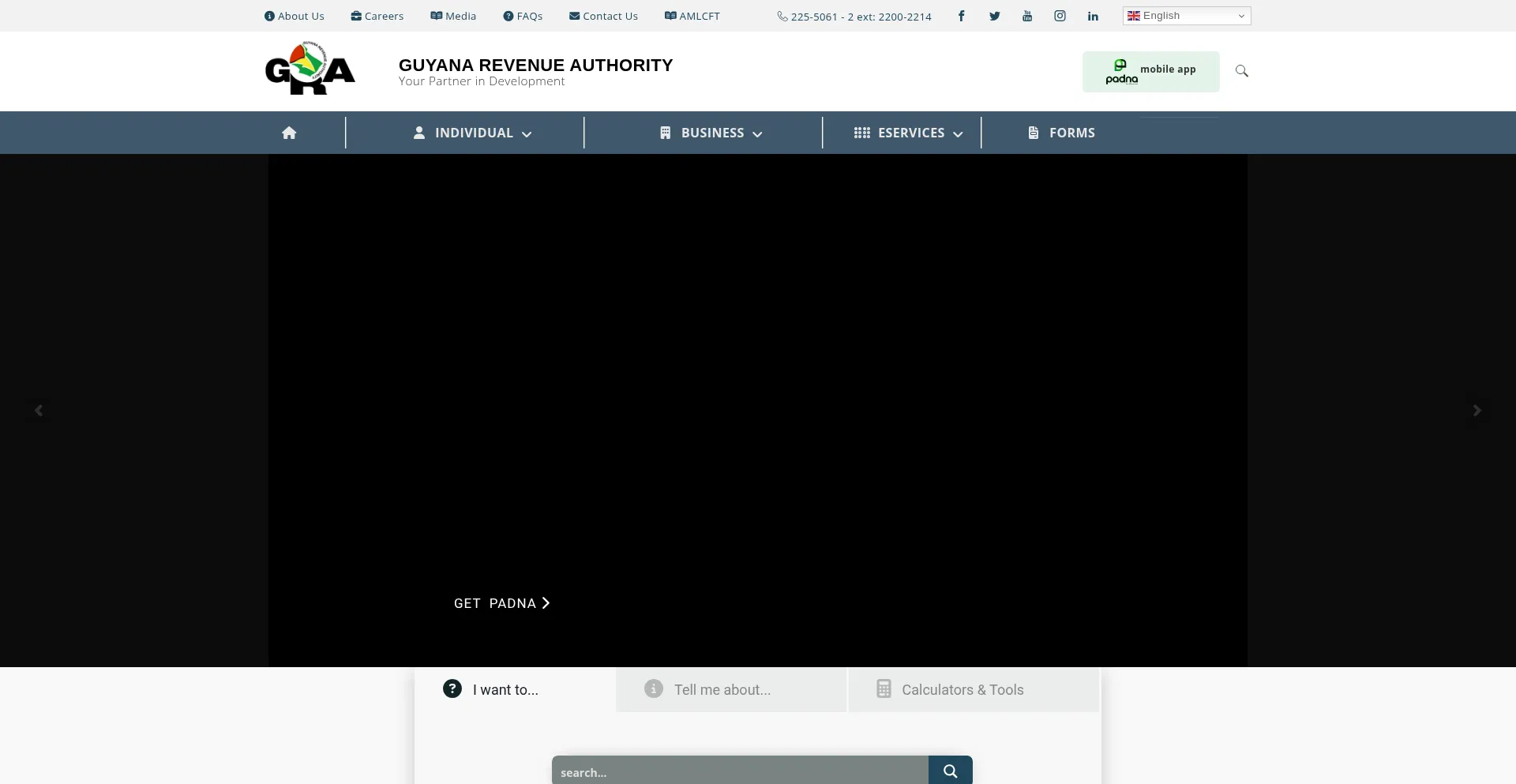The image size is (1516, 784).
Task: Visit the YouTube channel icon
Action: (x=1027, y=16)
